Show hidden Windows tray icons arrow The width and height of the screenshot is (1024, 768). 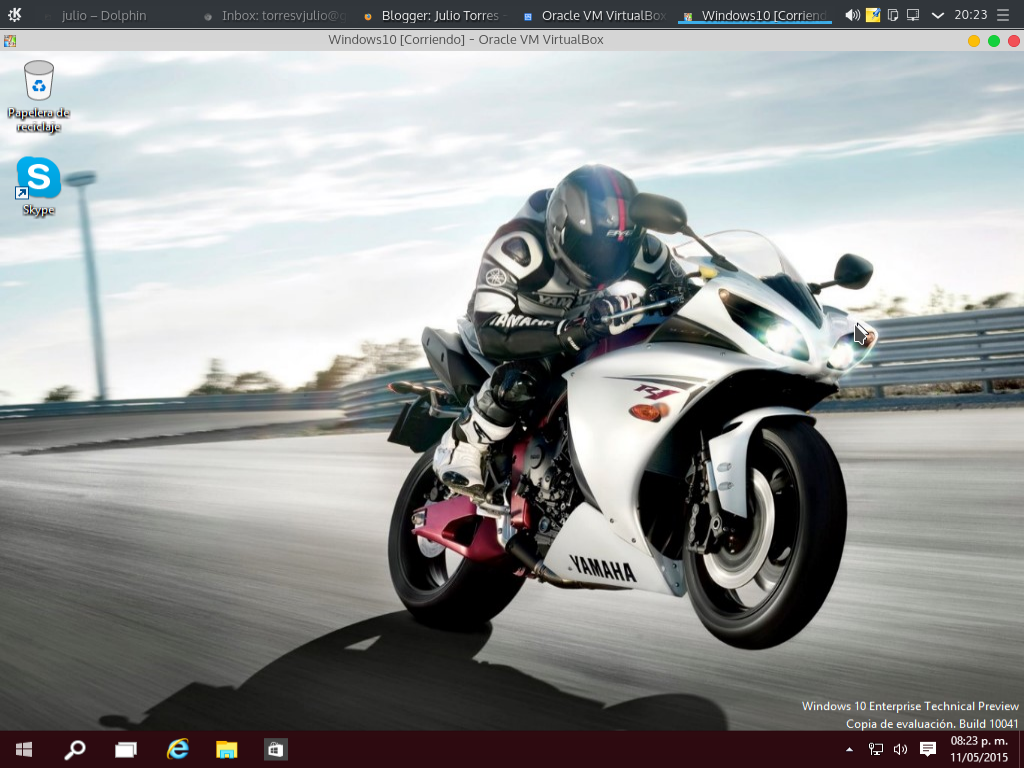[x=849, y=750]
